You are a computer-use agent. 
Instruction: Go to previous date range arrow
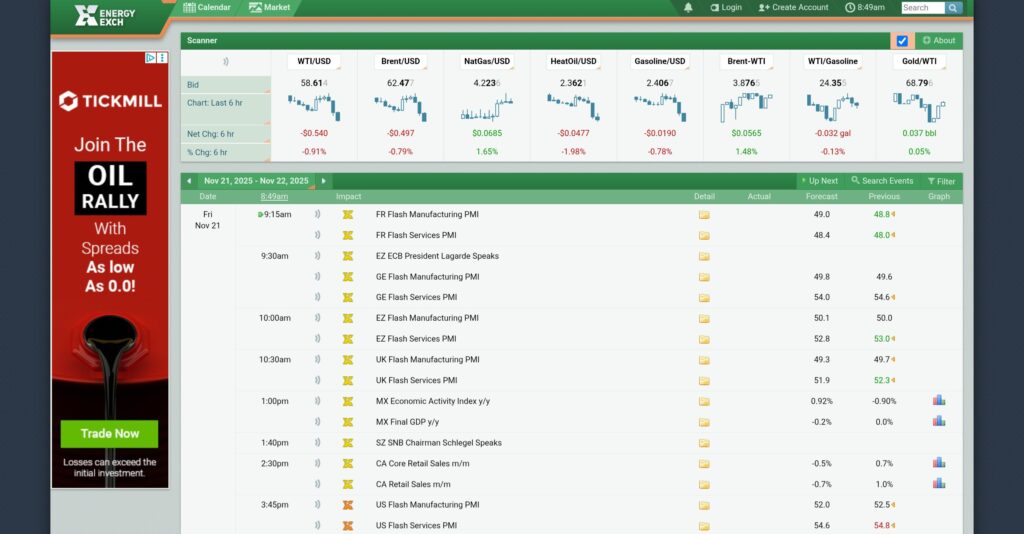[x=189, y=181]
